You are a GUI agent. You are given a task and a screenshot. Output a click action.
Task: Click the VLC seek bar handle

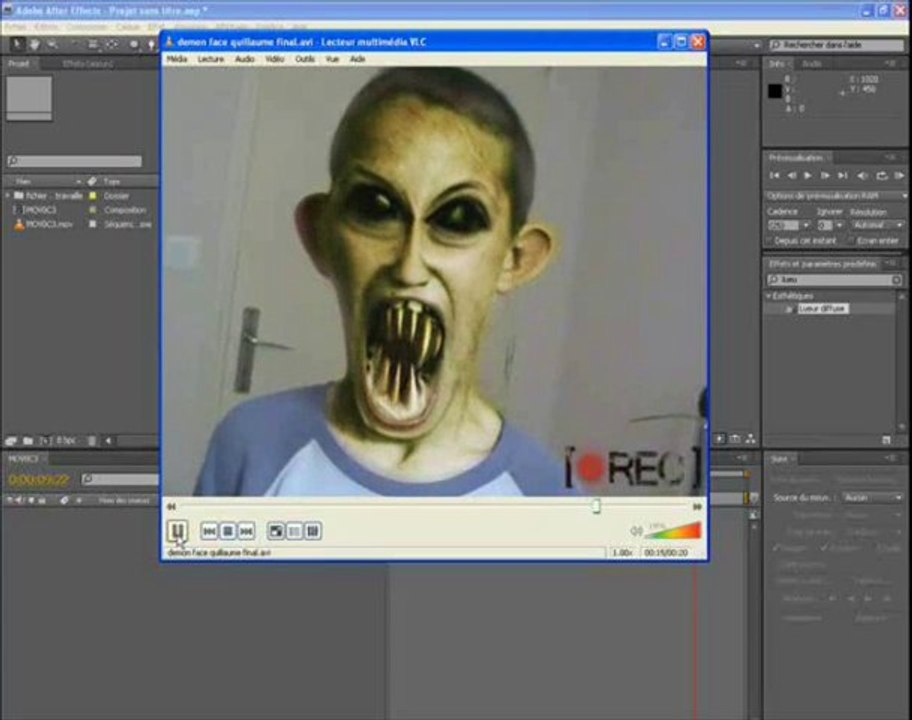pyautogui.click(x=596, y=506)
